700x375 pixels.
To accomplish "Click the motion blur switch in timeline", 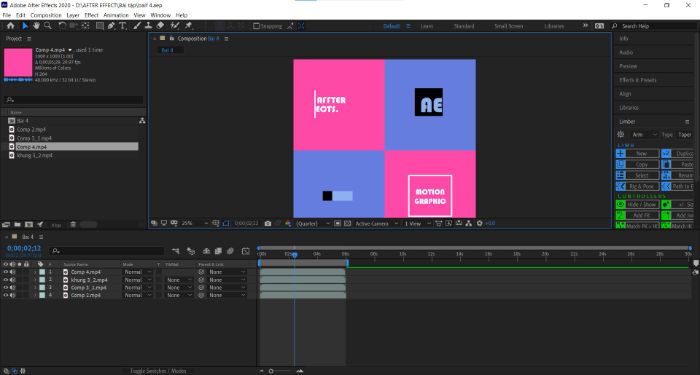I will [x=230, y=251].
